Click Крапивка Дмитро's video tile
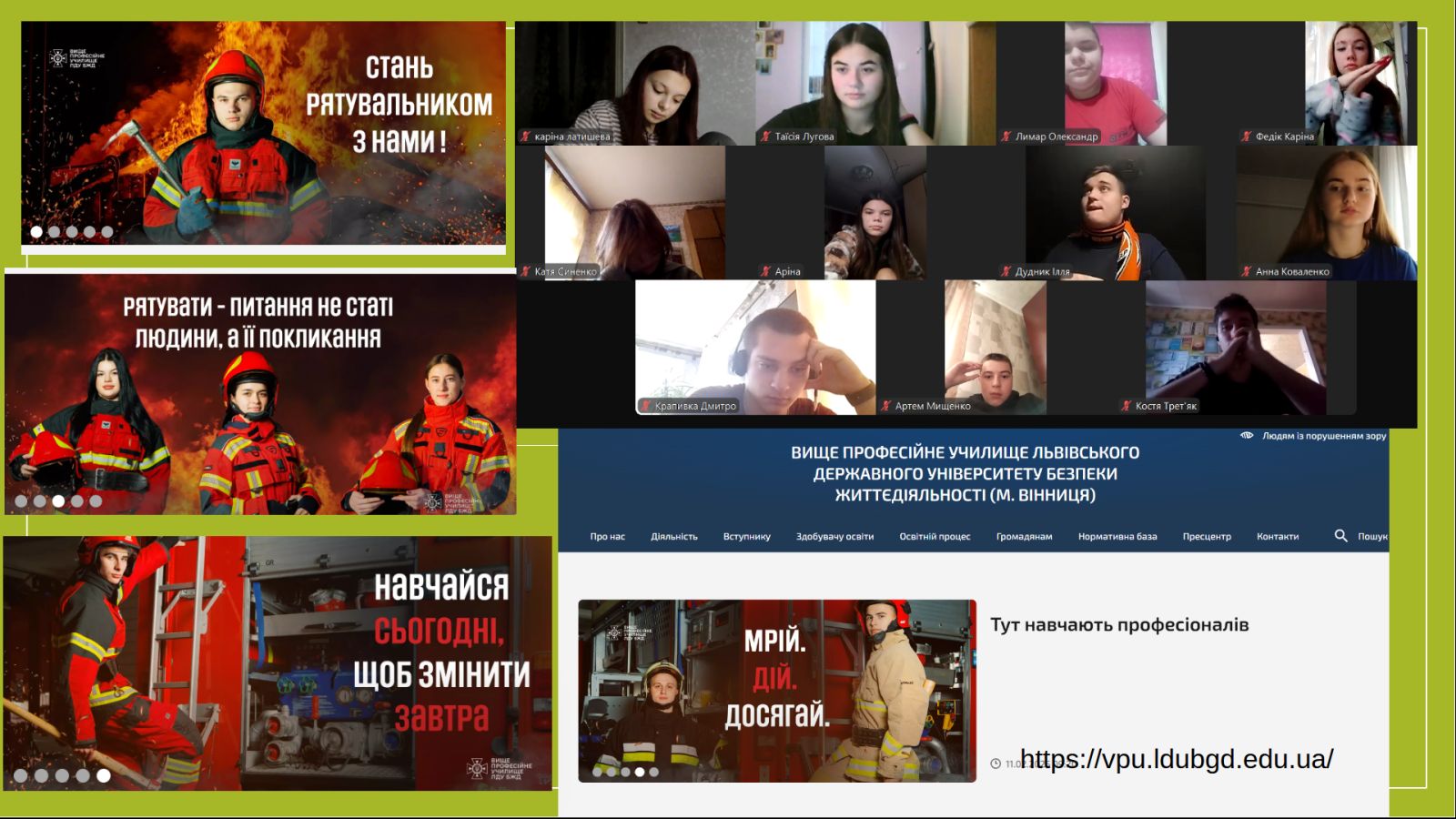 (755, 348)
